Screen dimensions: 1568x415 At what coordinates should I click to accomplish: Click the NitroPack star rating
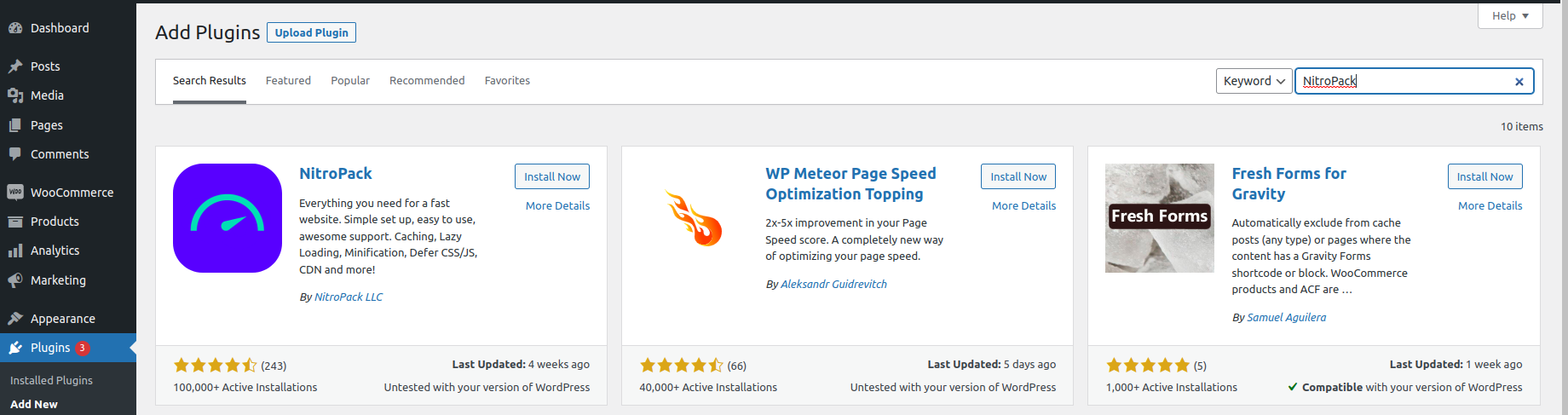coord(215,366)
